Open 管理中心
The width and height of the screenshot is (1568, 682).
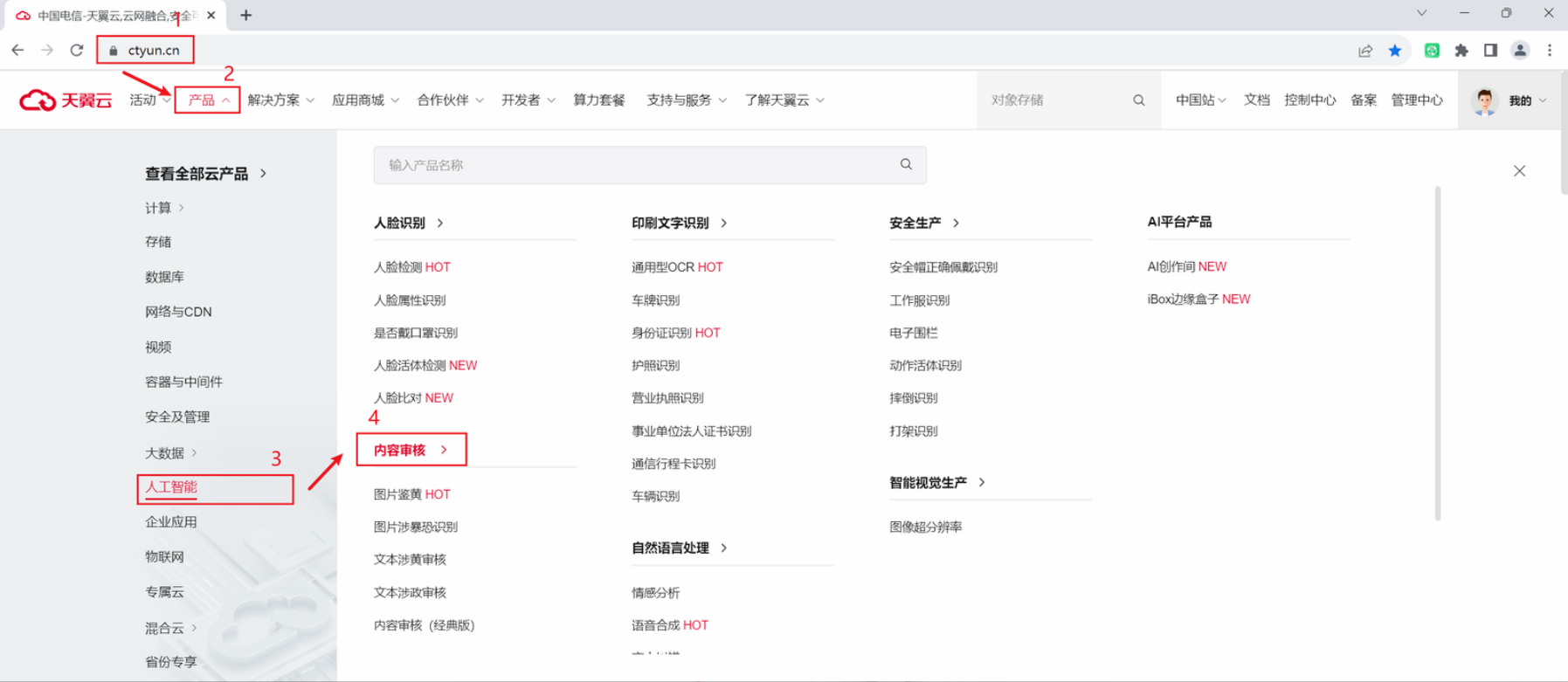[1417, 100]
